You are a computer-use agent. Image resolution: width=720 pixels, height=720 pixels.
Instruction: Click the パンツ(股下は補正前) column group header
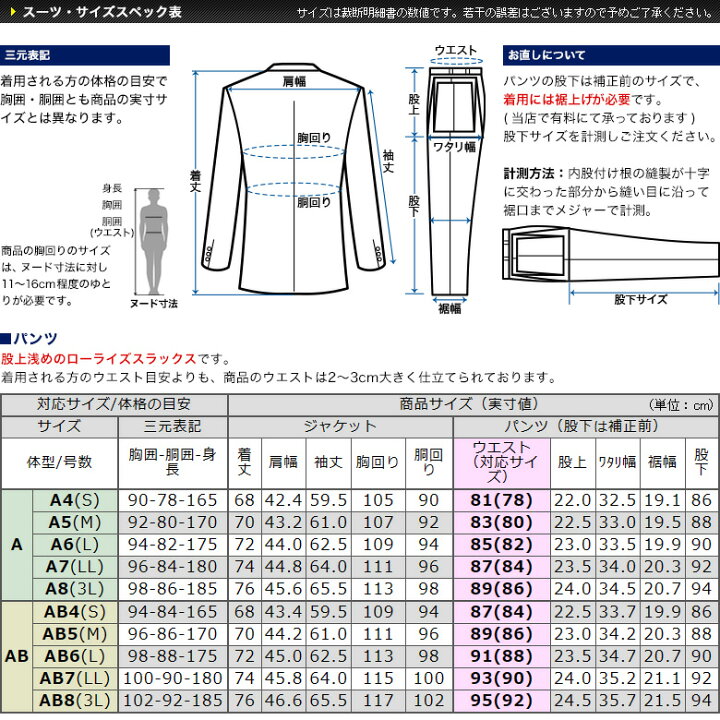point(584,426)
